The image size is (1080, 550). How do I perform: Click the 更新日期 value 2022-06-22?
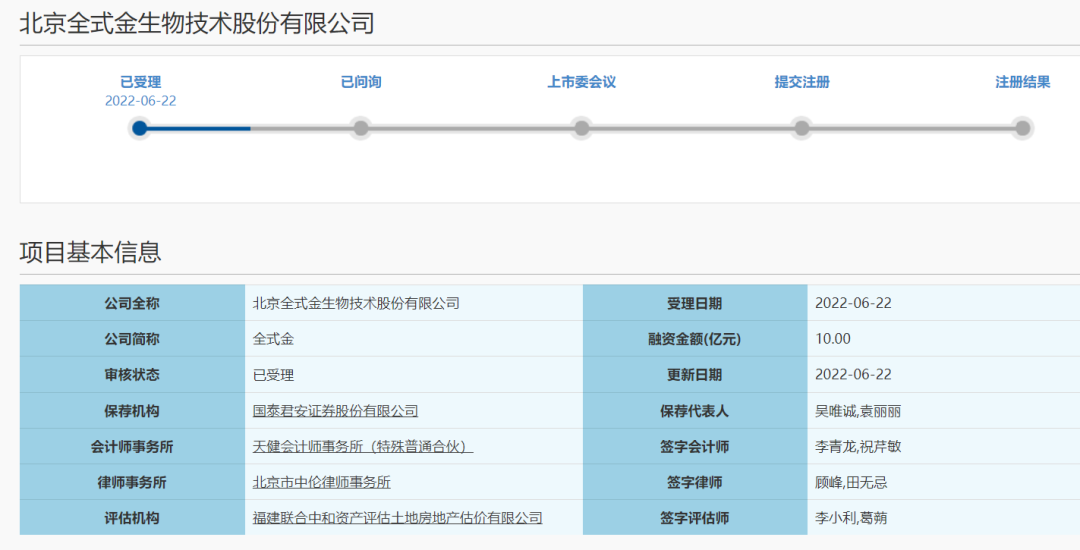[x=853, y=374]
